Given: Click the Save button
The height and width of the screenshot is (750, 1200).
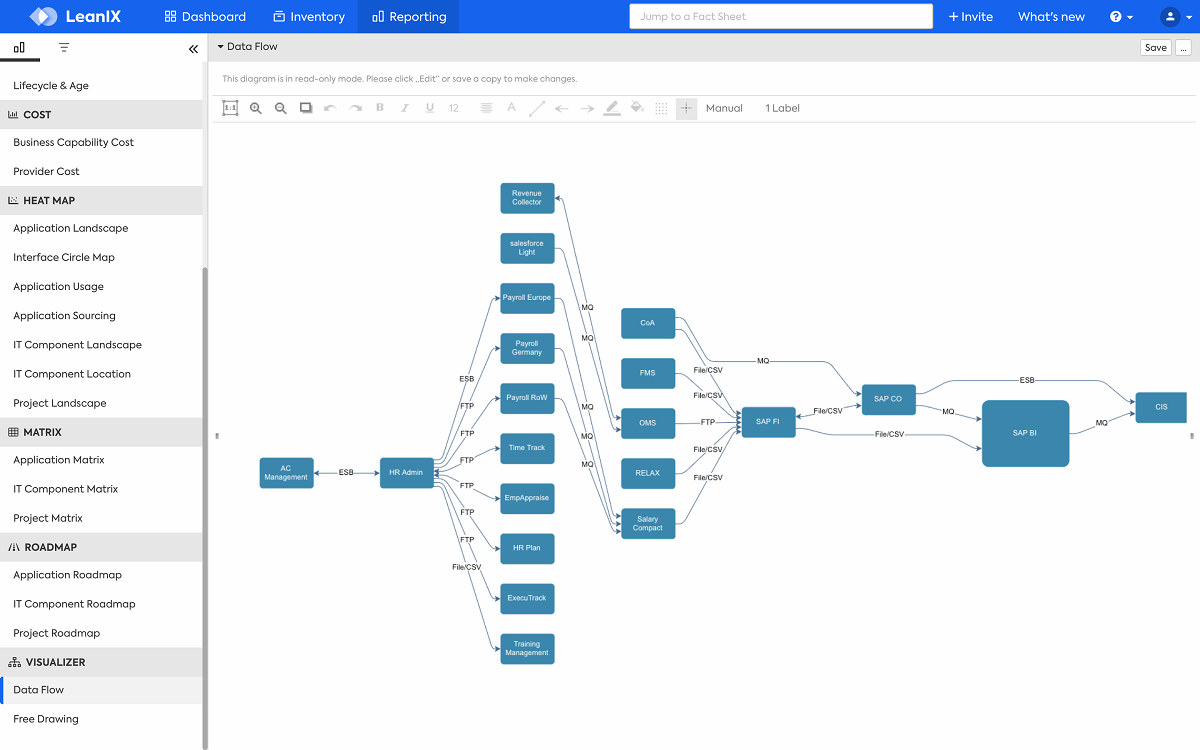Looking at the screenshot, I should (x=1155, y=48).
